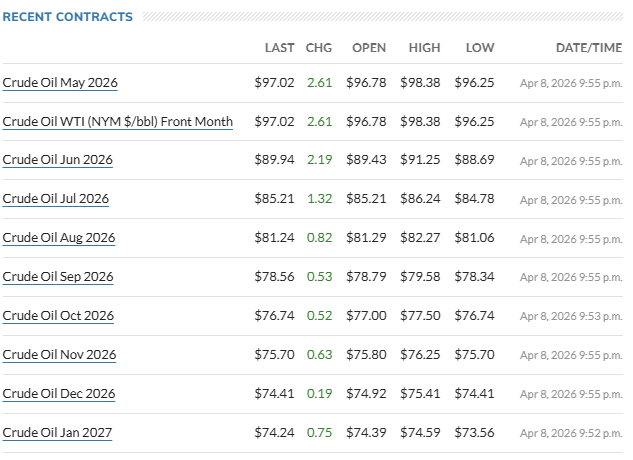Click the CHG column header
Viewport: 633px width, 460px height.
pyautogui.click(x=319, y=48)
